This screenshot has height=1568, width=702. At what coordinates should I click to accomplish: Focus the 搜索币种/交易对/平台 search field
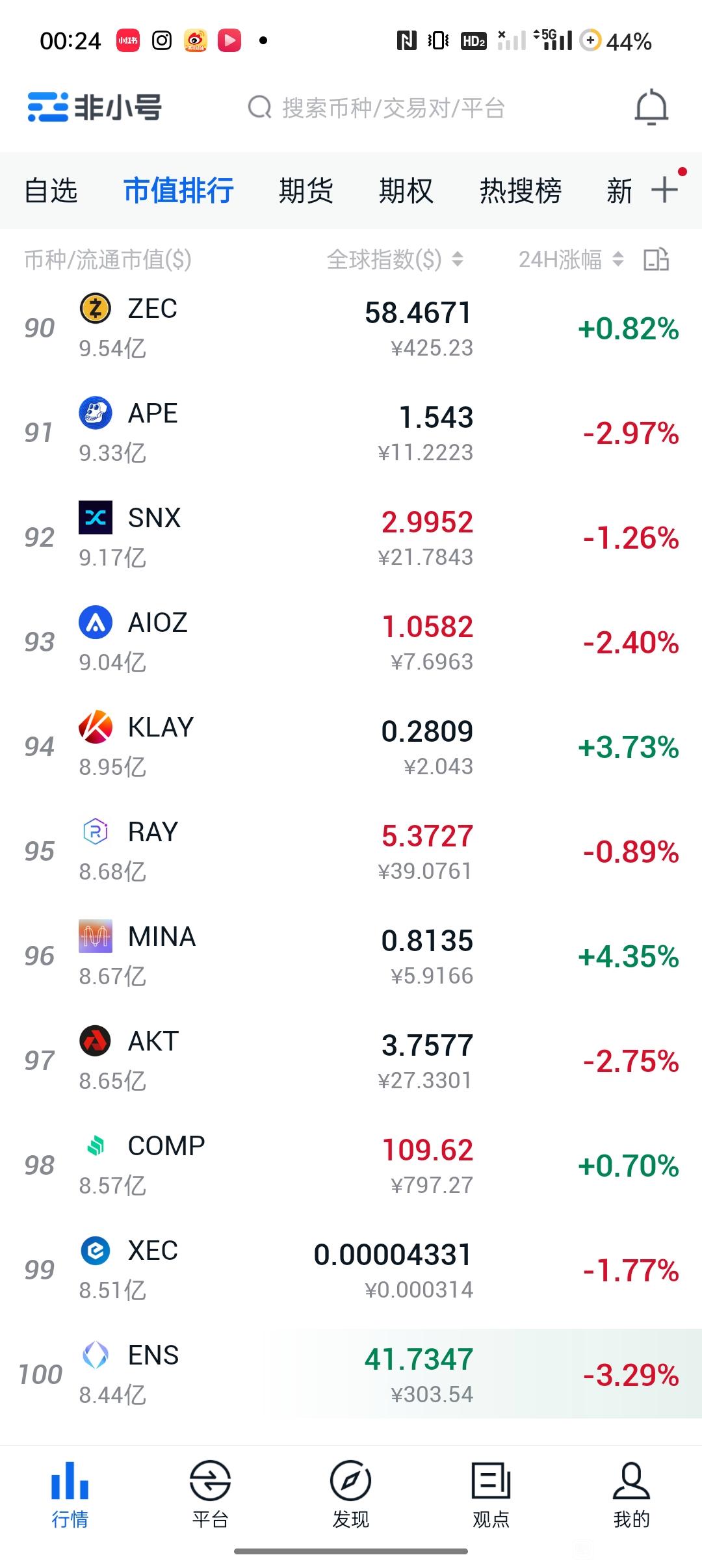pos(377,108)
